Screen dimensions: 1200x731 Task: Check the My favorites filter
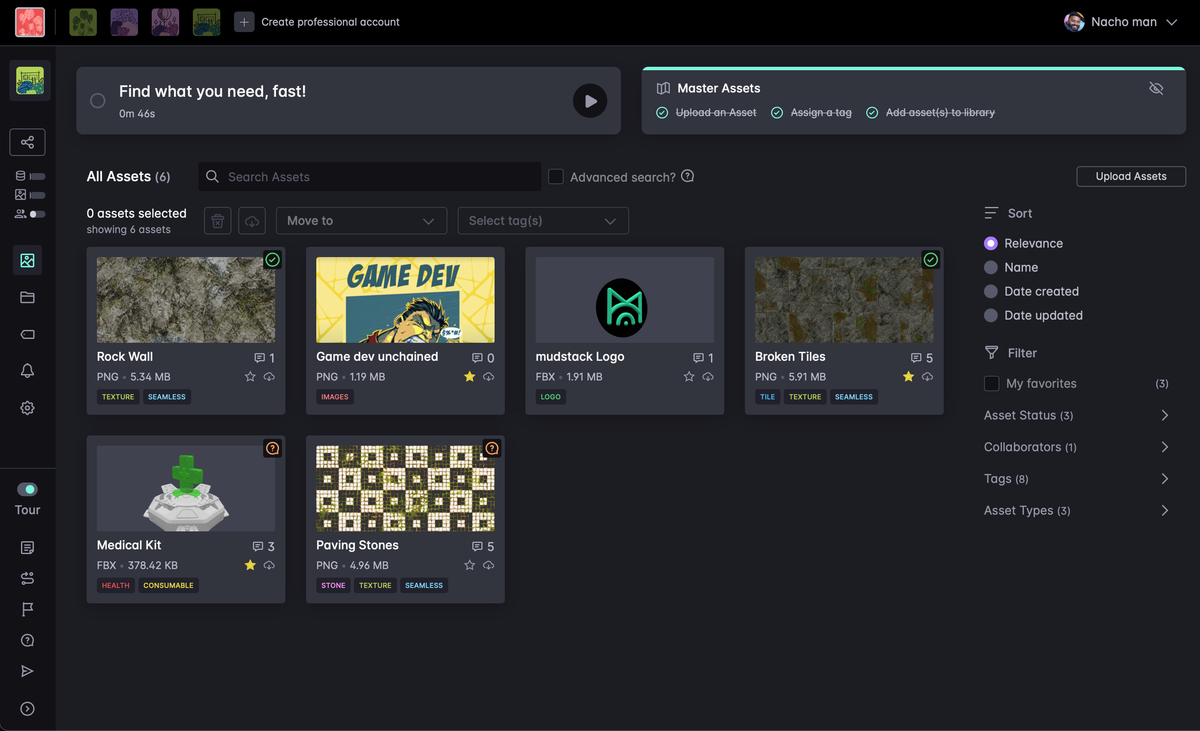992,384
